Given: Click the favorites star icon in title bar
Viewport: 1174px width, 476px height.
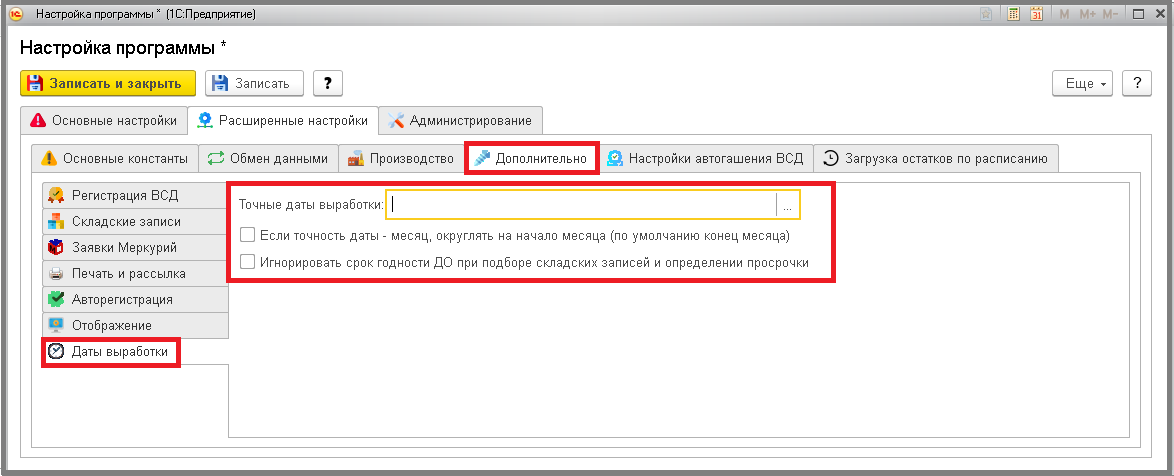Looking at the screenshot, I should (987, 13).
